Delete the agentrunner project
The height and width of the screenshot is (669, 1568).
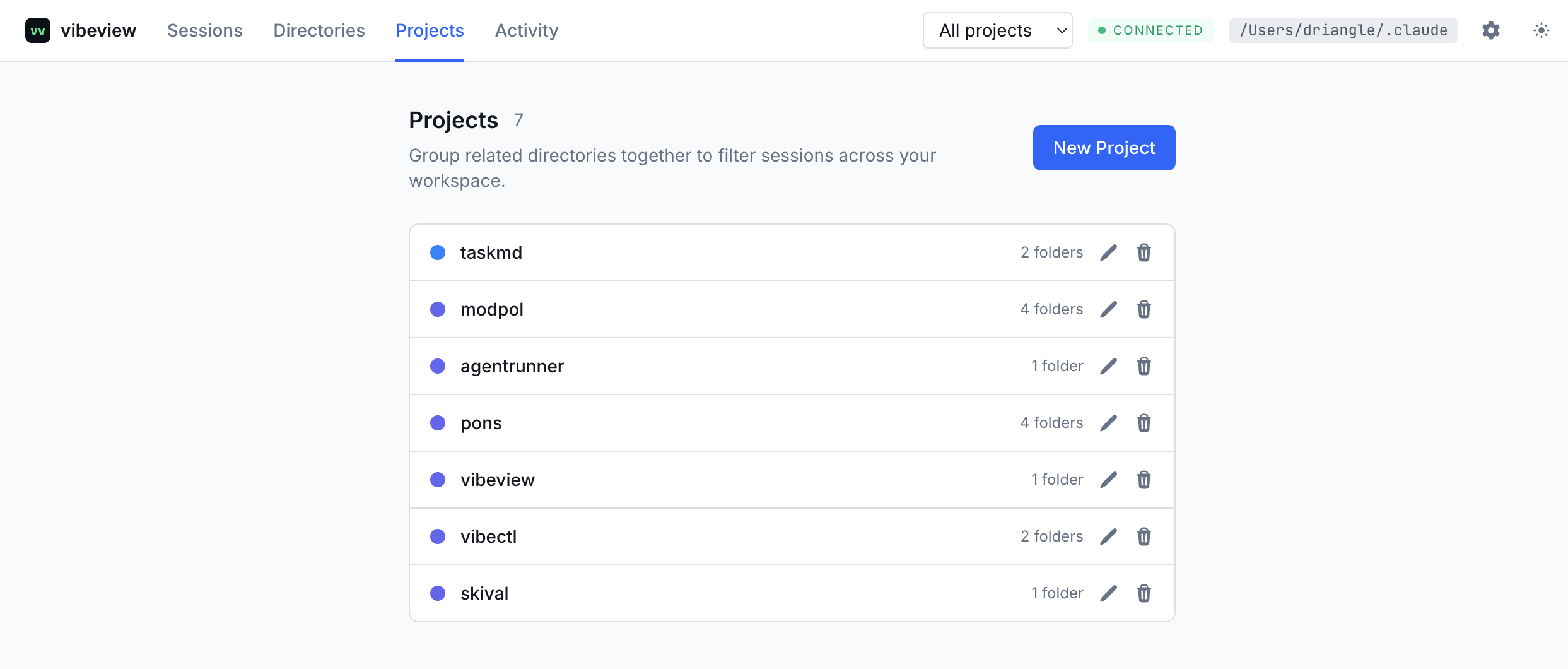(x=1144, y=366)
